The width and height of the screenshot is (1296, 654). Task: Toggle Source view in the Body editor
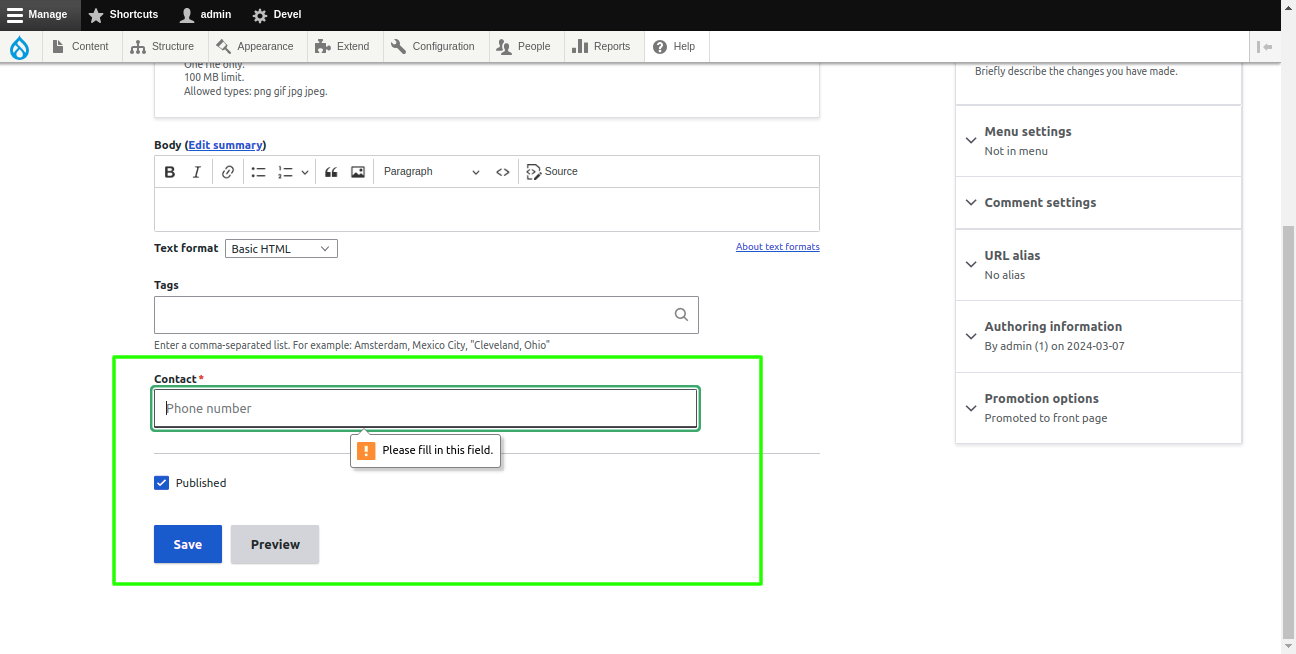coord(551,171)
